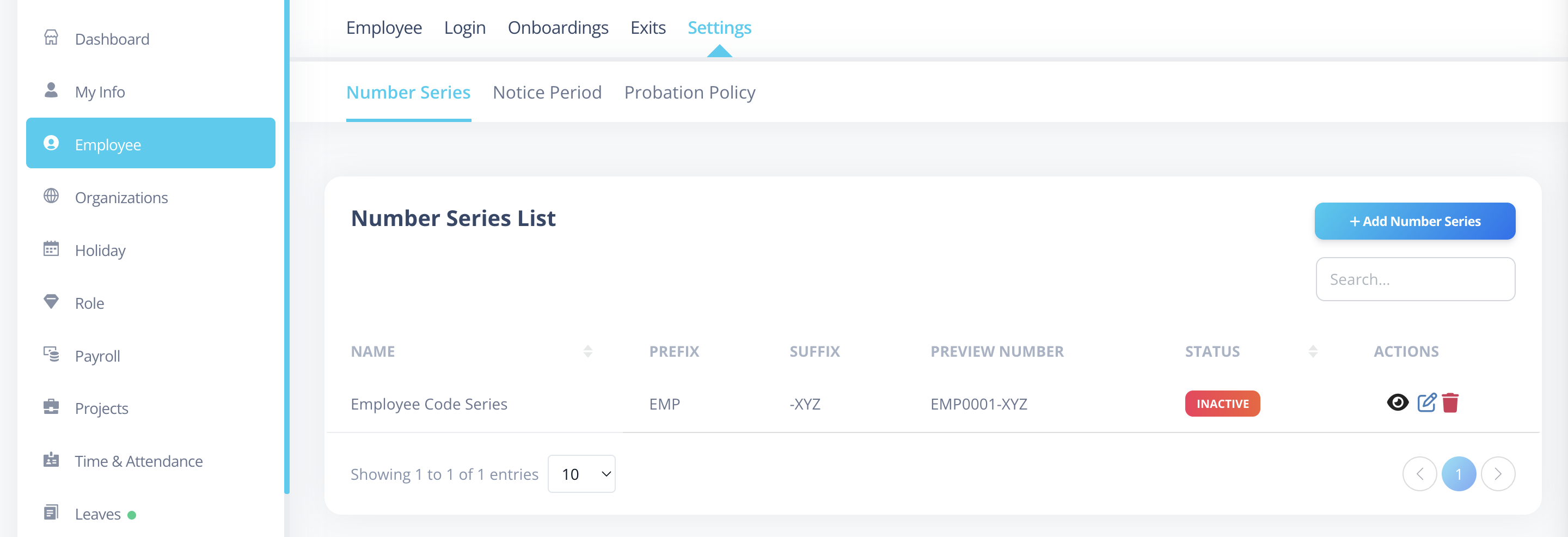Switch to the Login tab

pos(464,27)
